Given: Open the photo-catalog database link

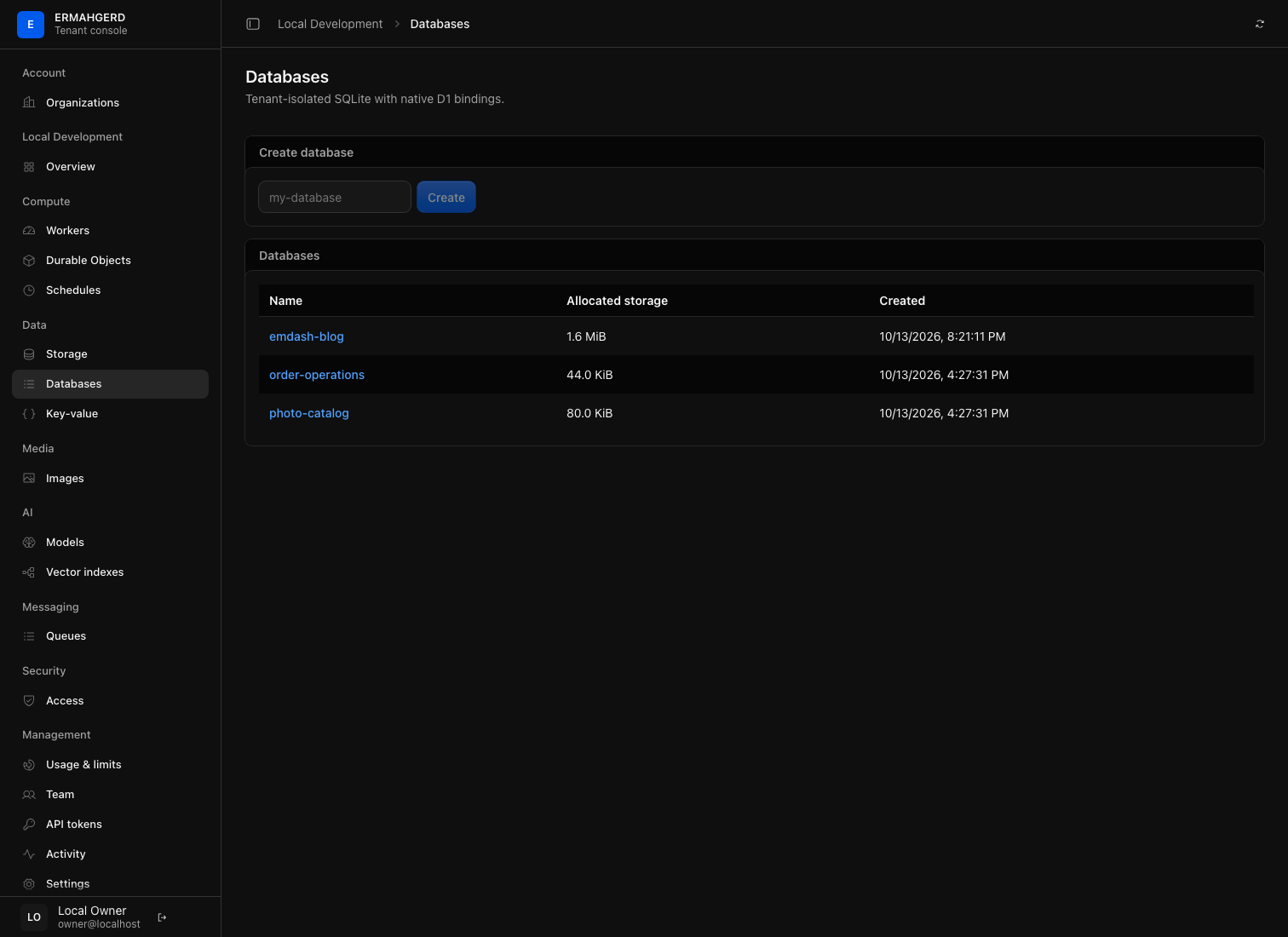Looking at the screenshot, I should 309,413.
